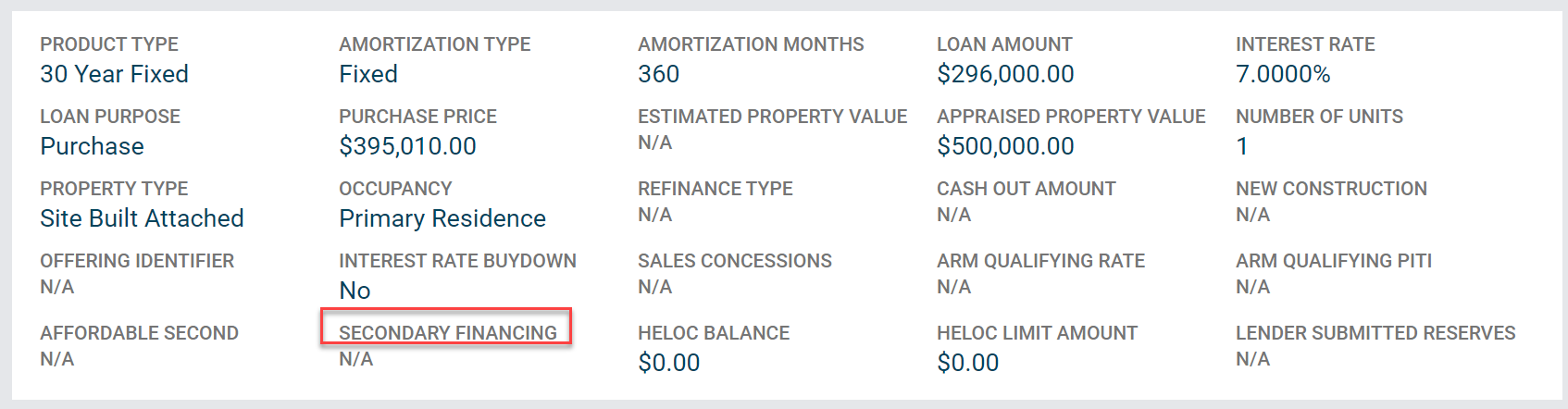This screenshot has height=409, width=1568.
Task: Click the Lender Submitted Reserves label
Action: (1375, 333)
